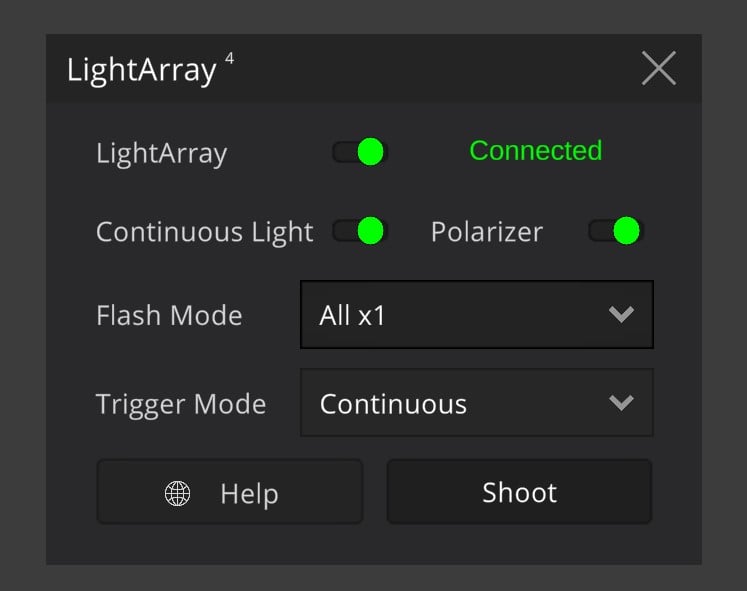Screen dimensions: 747x591
Task: Open the Flash Mode dropdown
Action: point(476,315)
